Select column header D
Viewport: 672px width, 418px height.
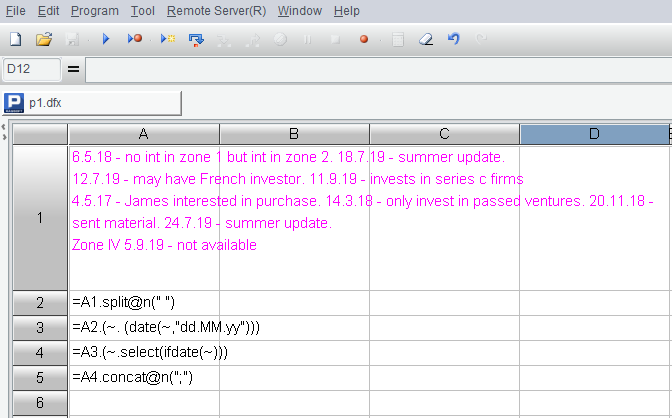point(593,134)
